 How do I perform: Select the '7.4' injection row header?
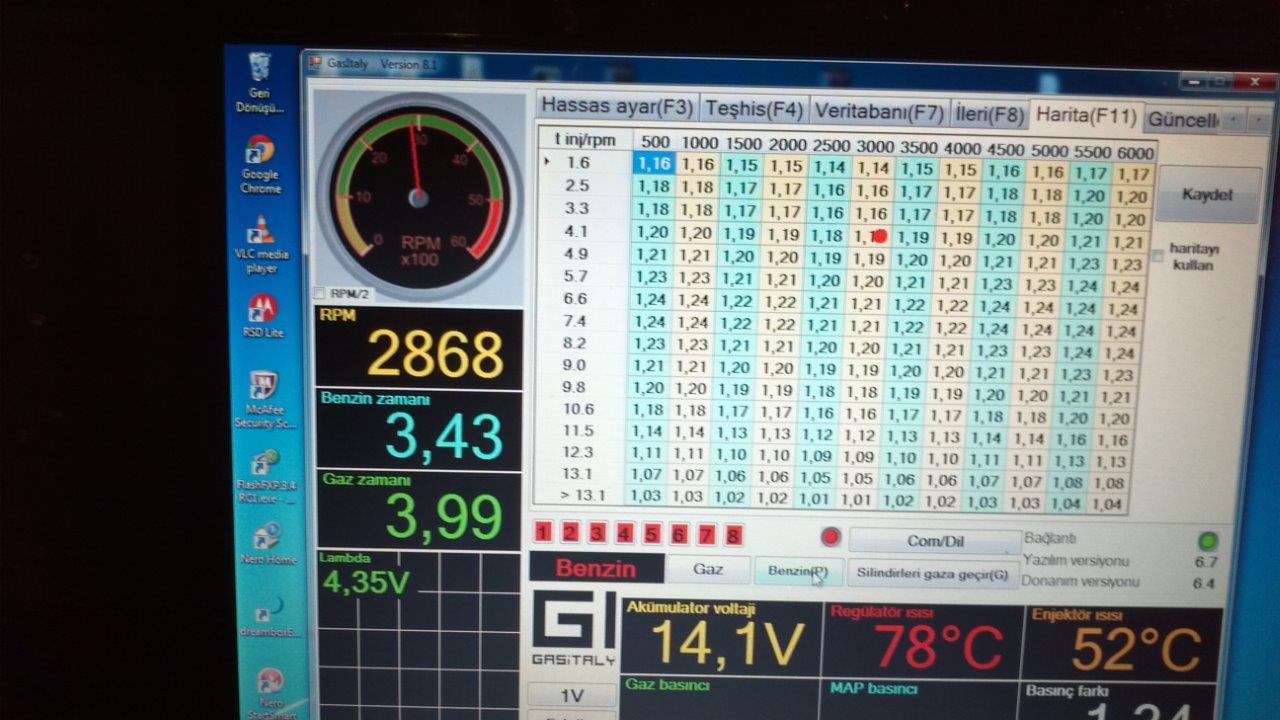[x=577, y=321]
